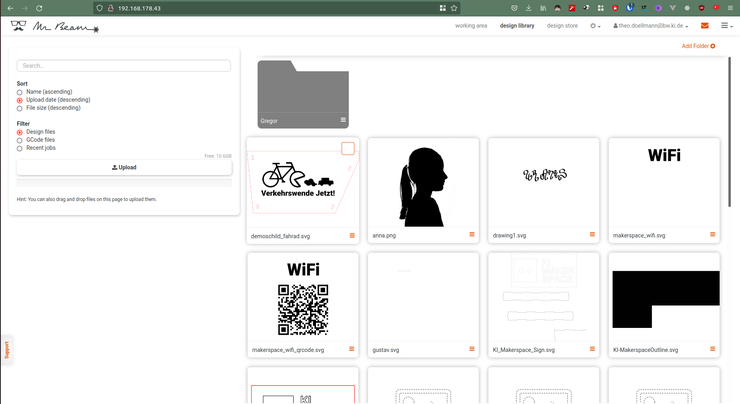The width and height of the screenshot is (740, 404).
Task: Click the Bitwarden shield extension icon
Action: pyautogui.click(x=630, y=8)
